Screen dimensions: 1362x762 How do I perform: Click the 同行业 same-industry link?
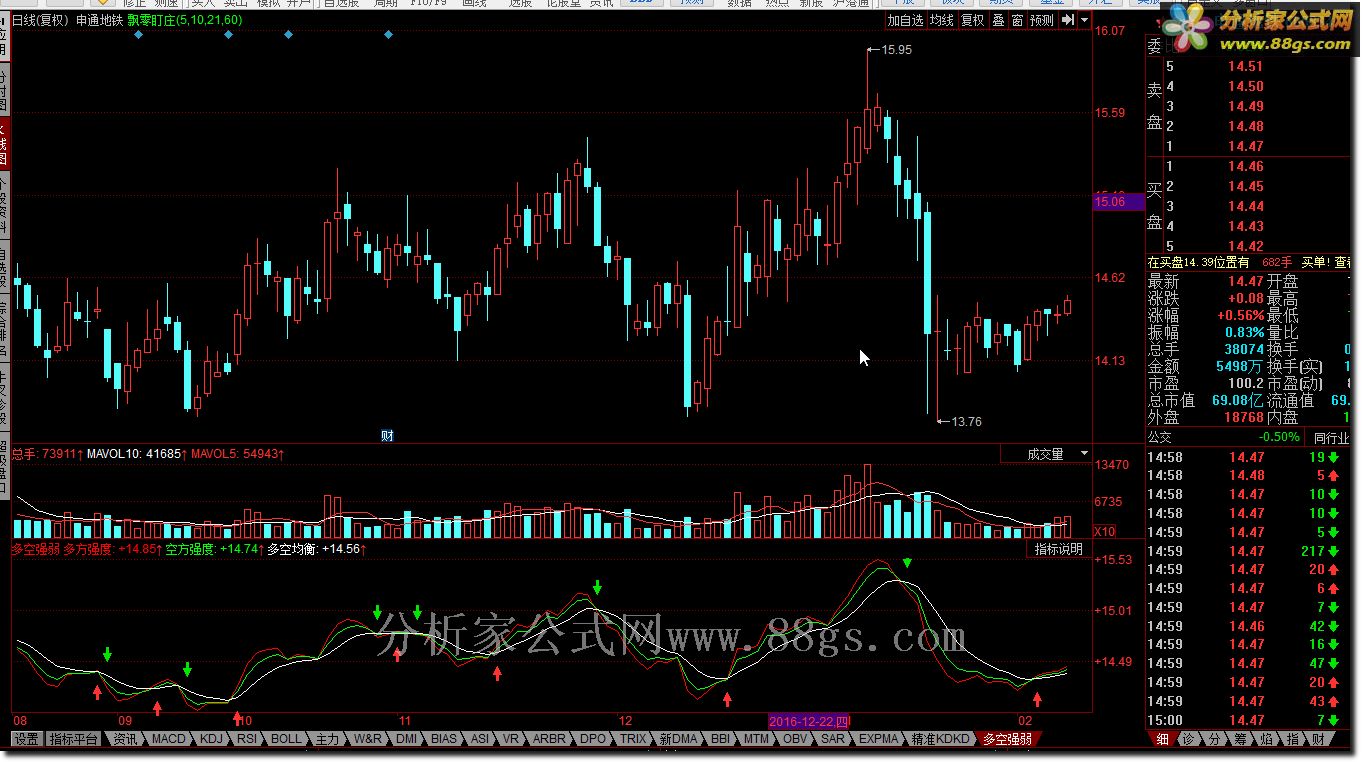coord(1331,438)
